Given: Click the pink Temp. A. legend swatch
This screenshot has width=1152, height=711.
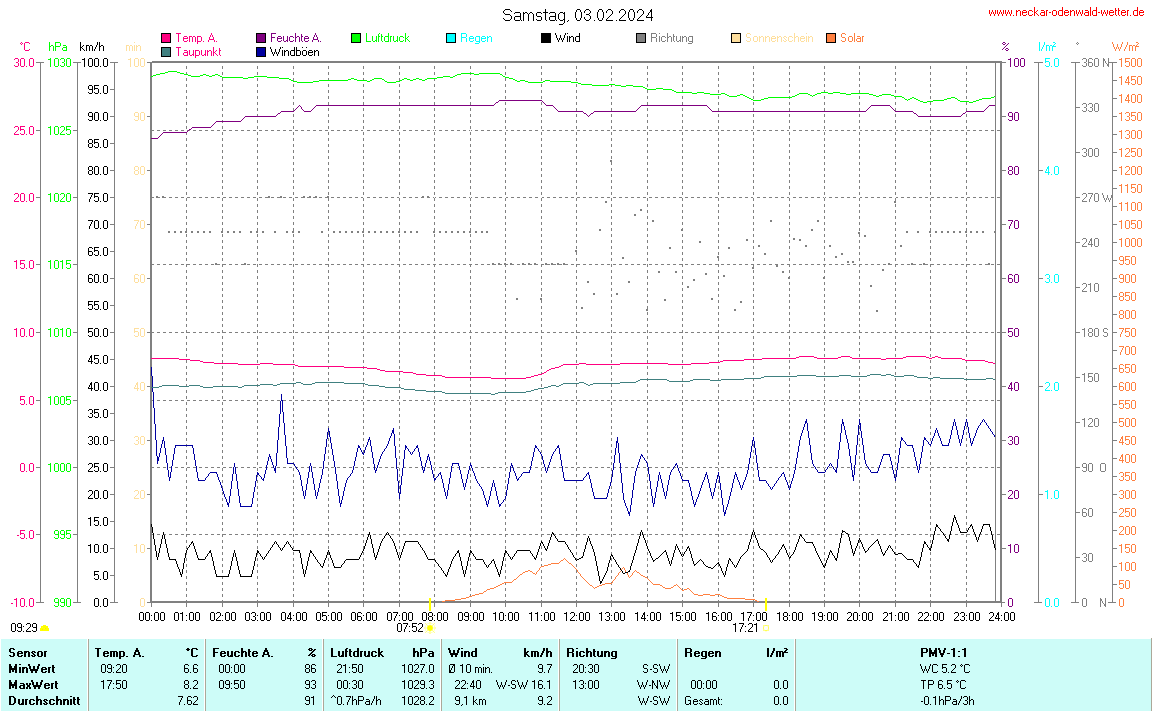Looking at the screenshot, I should click(x=166, y=38).
